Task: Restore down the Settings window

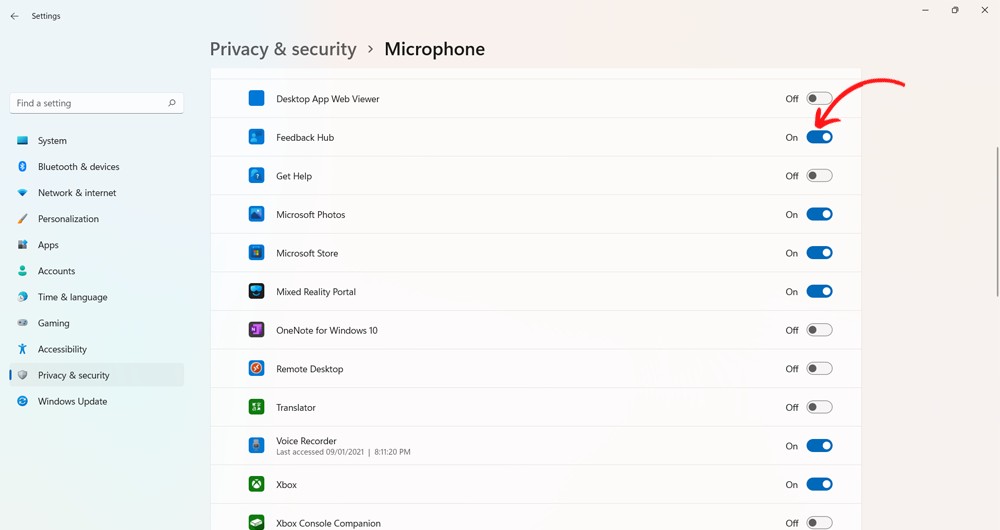Action: (x=955, y=10)
